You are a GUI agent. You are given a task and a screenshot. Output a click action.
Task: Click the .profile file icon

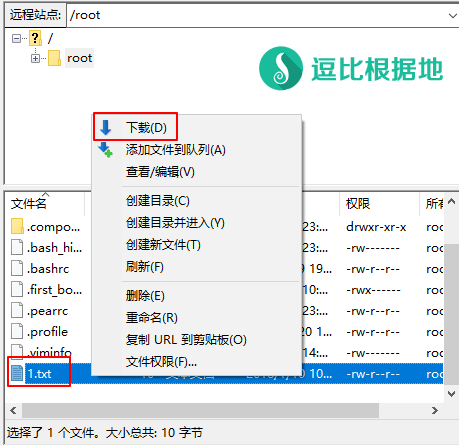pos(17,331)
